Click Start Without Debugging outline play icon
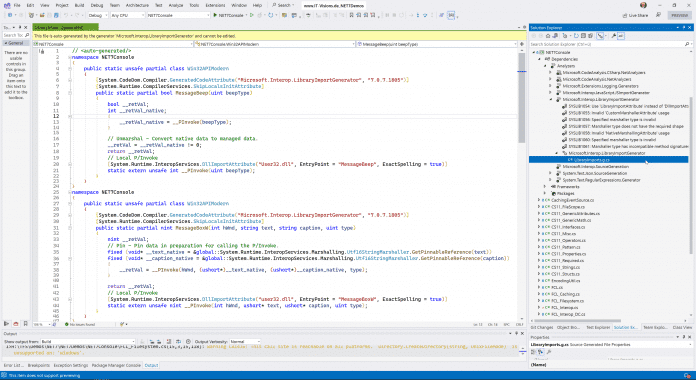Viewport: 696px width, 380px height. click(252, 15)
